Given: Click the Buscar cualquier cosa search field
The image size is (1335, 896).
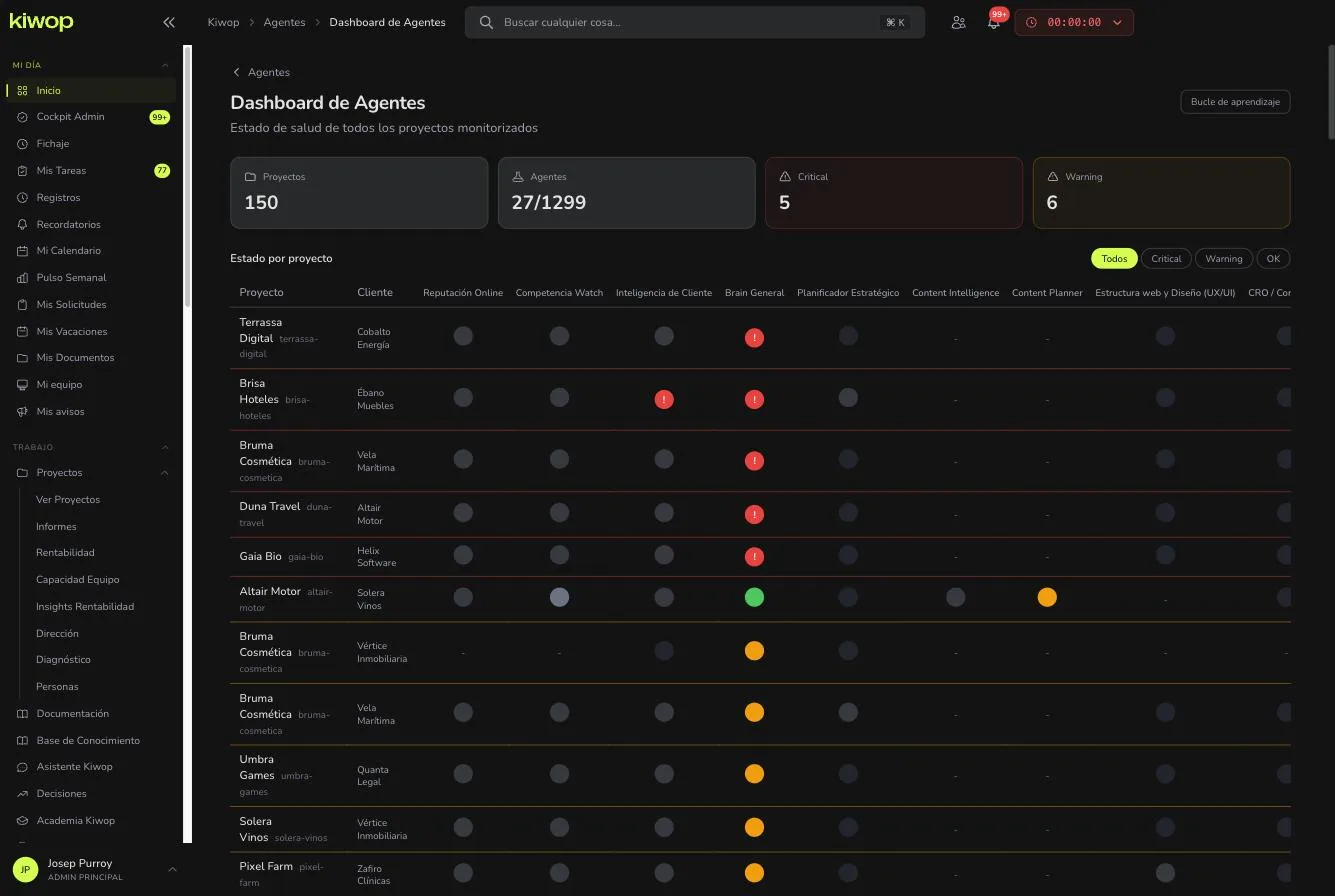Looking at the screenshot, I should point(695,22).
